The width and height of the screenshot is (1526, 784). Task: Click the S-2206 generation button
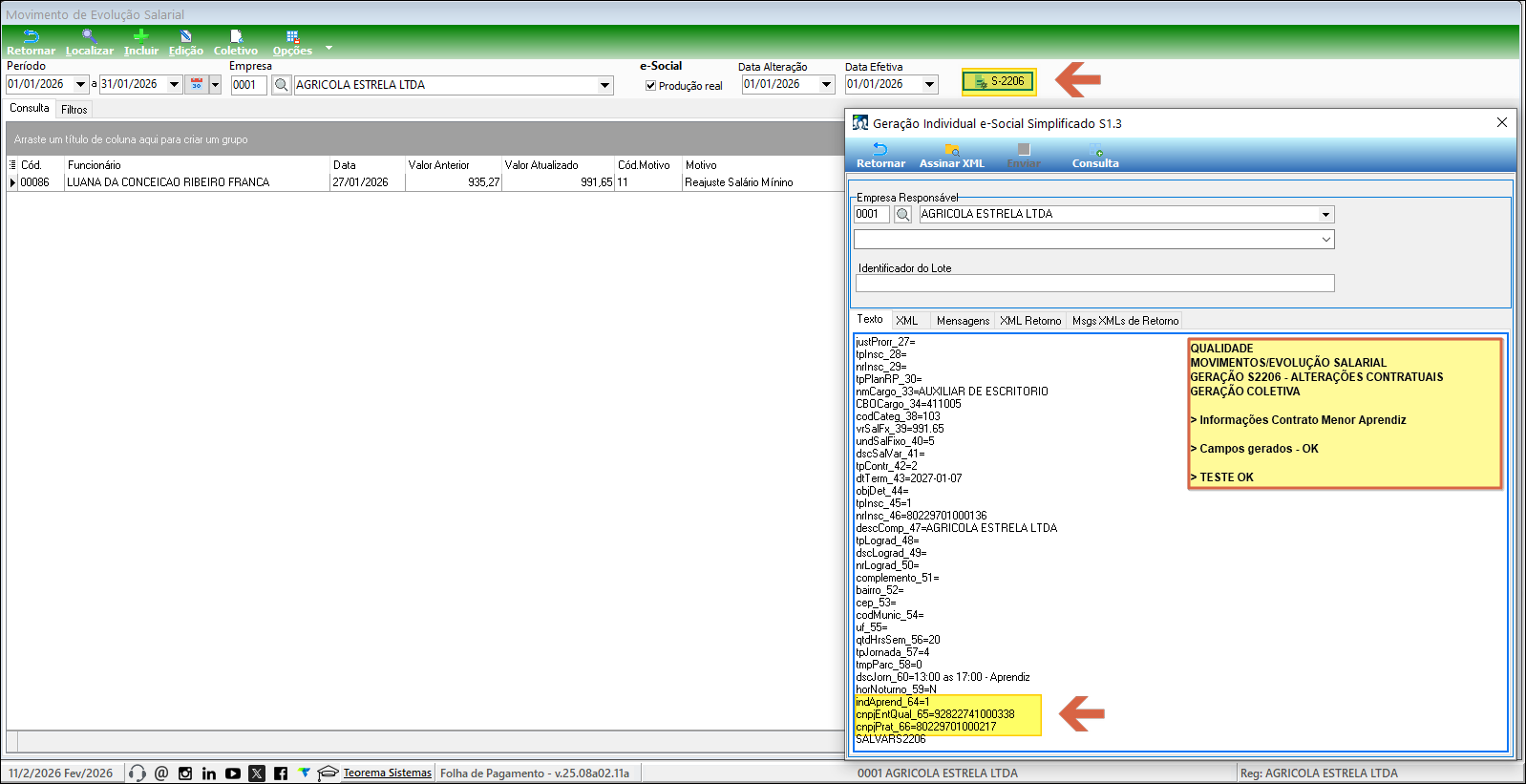tap(998, 82)
